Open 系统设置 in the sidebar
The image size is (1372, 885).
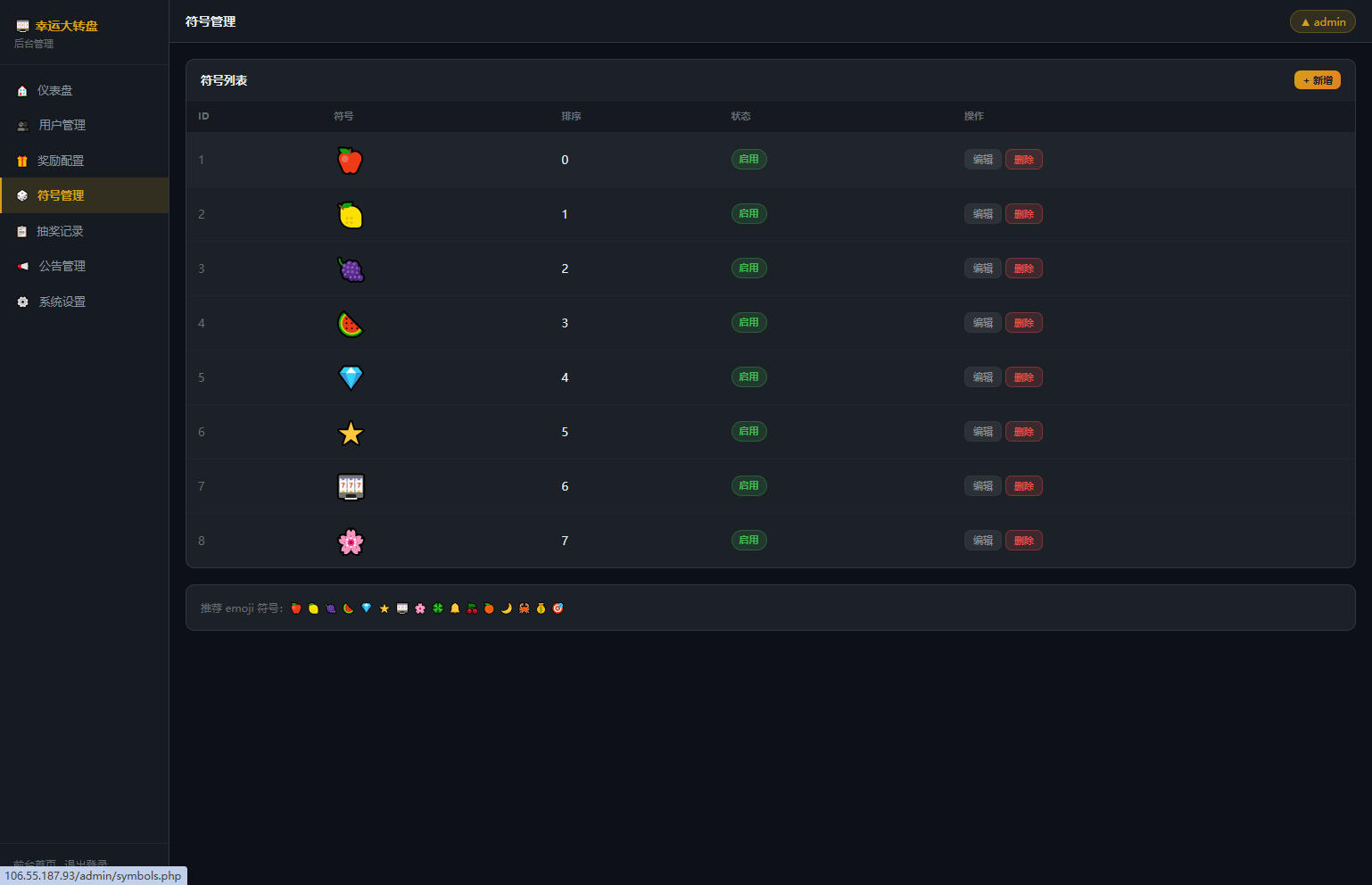click(x=84, y=302)
